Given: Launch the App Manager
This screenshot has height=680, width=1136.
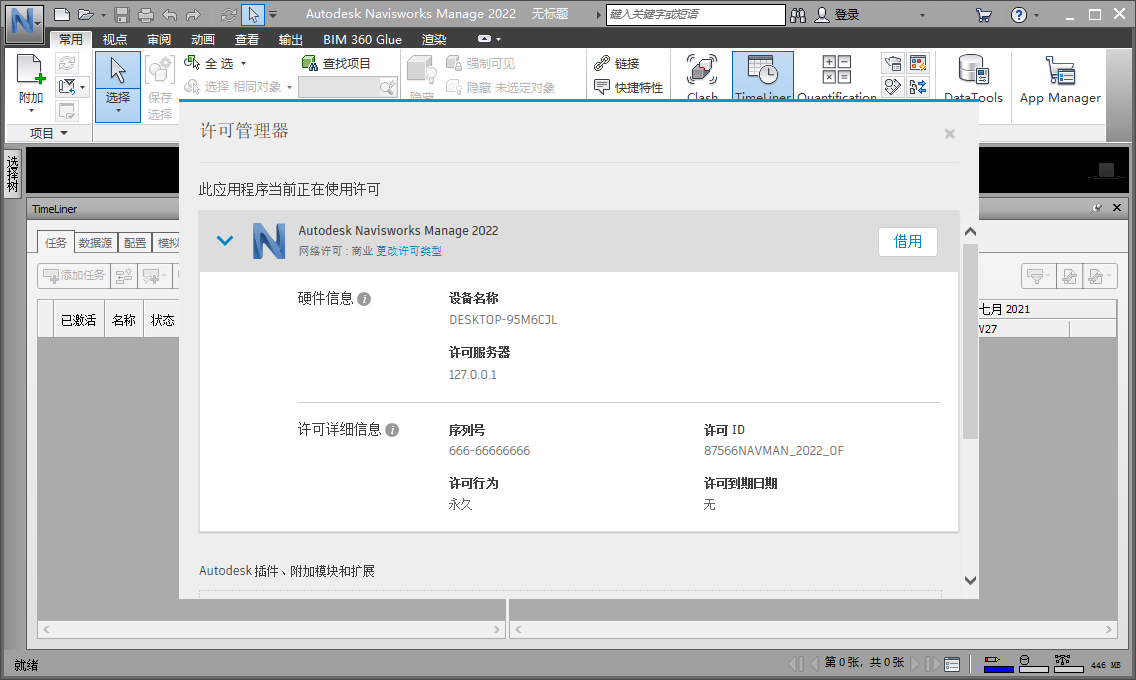Looking at the screenshot, I should [1060, 78].
